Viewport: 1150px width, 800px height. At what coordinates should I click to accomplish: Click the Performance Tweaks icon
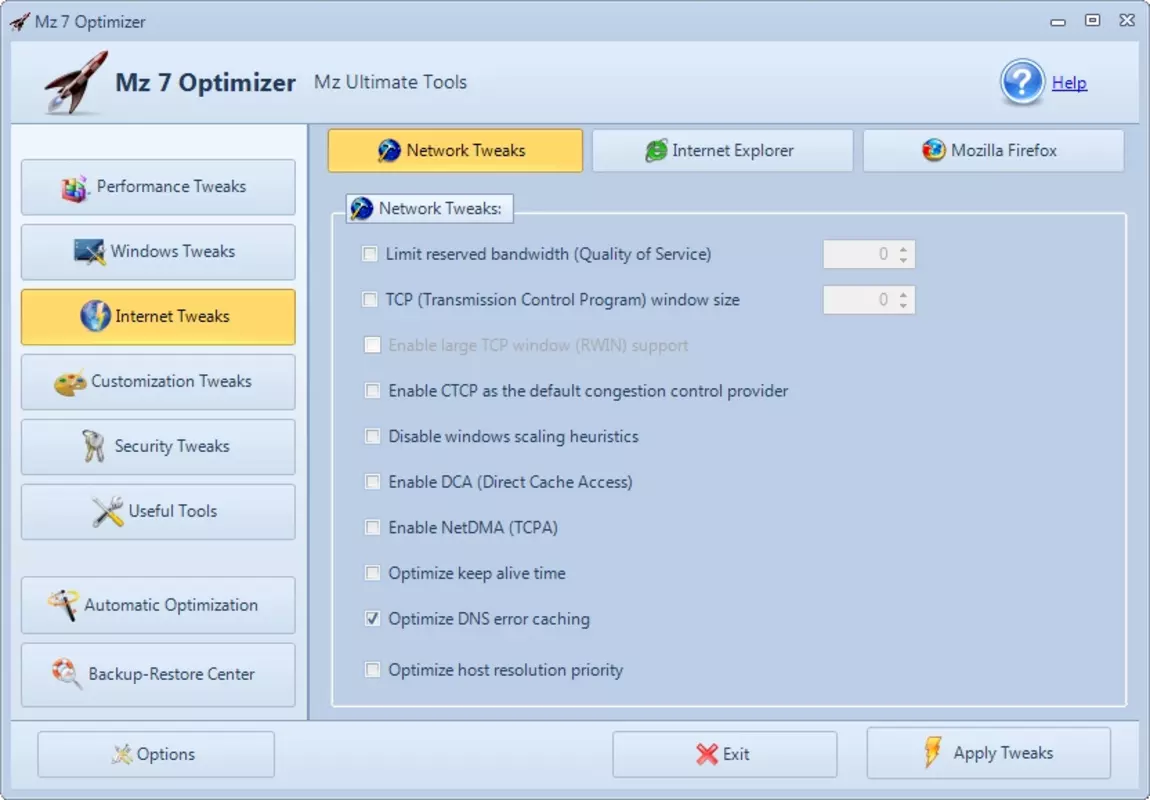point(74,188)
